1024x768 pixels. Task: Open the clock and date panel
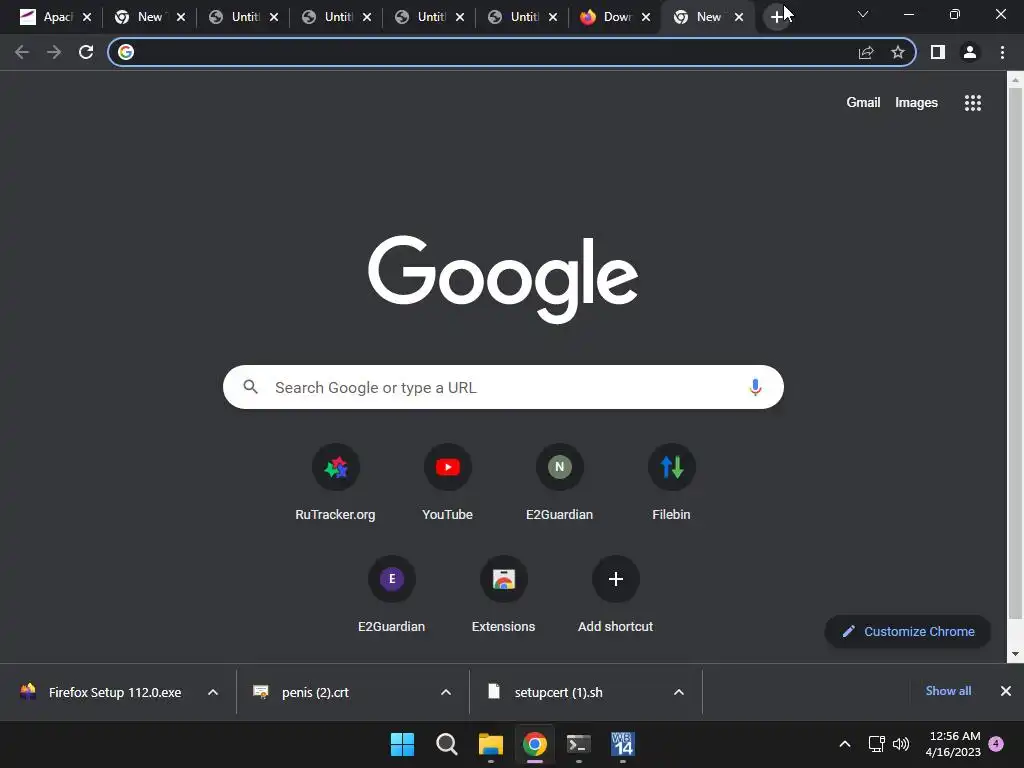tap(953, 744)
